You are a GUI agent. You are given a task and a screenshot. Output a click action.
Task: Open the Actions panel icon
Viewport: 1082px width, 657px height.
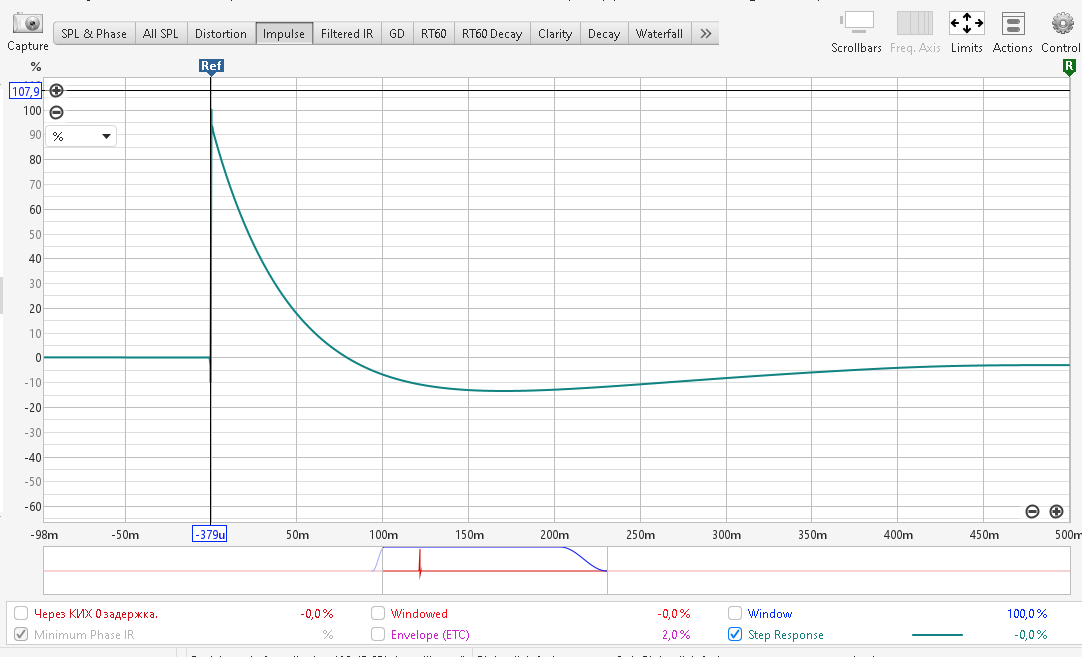click(x=1012, y=23)
